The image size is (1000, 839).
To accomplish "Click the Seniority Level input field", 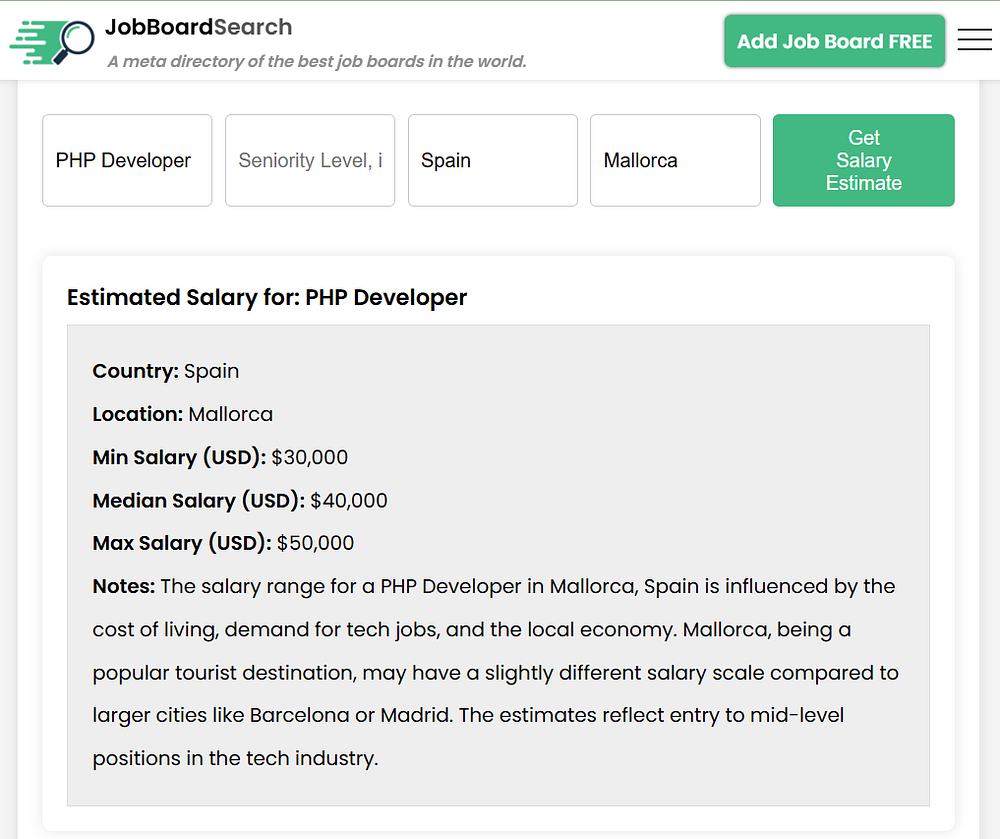I will tap(310, 160).
